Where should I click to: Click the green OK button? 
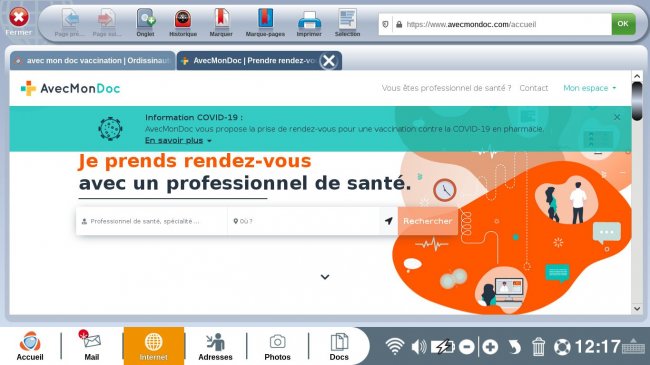point(623,24)
